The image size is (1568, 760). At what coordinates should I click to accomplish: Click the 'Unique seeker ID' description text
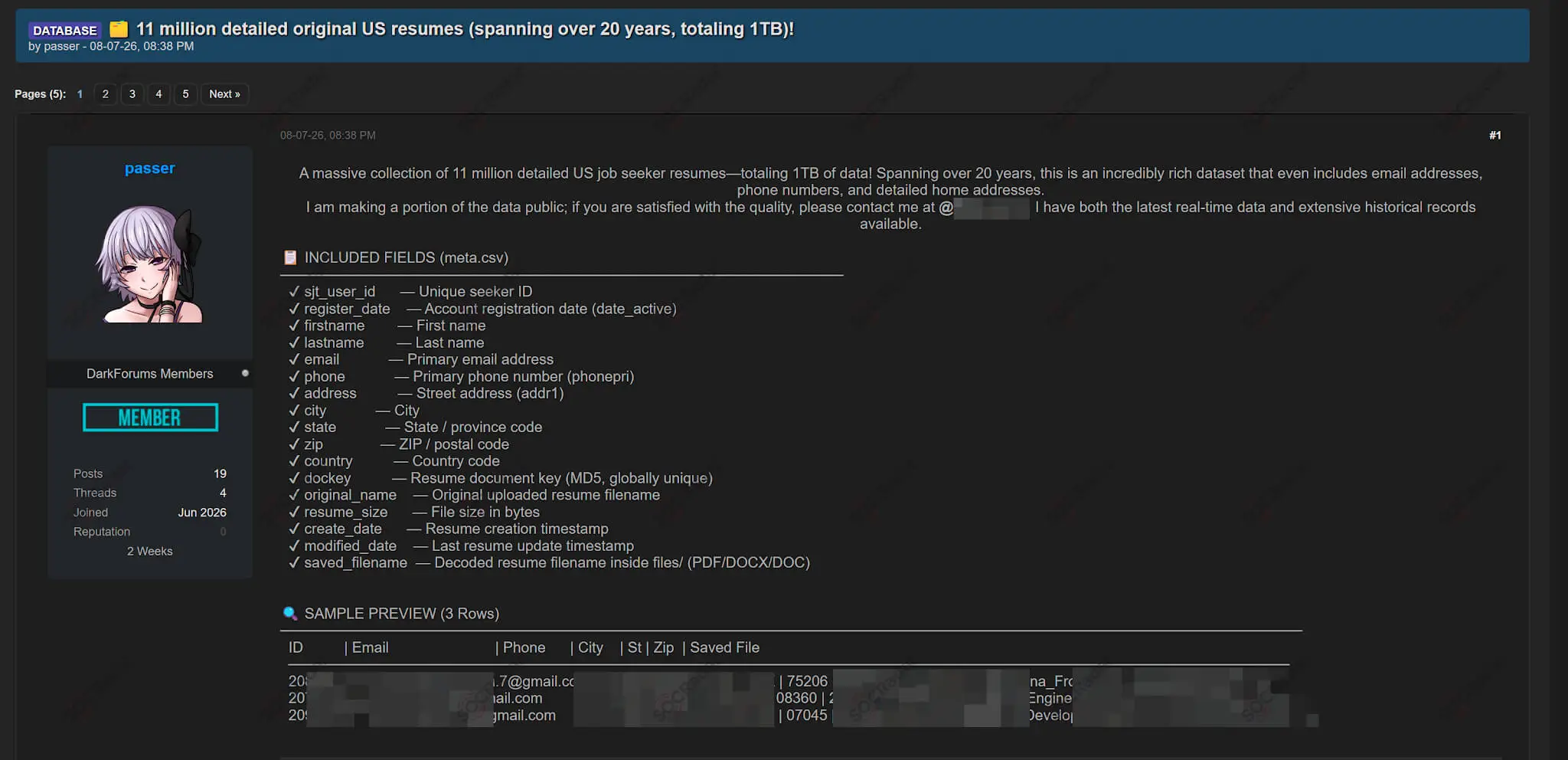pos(475,291)
